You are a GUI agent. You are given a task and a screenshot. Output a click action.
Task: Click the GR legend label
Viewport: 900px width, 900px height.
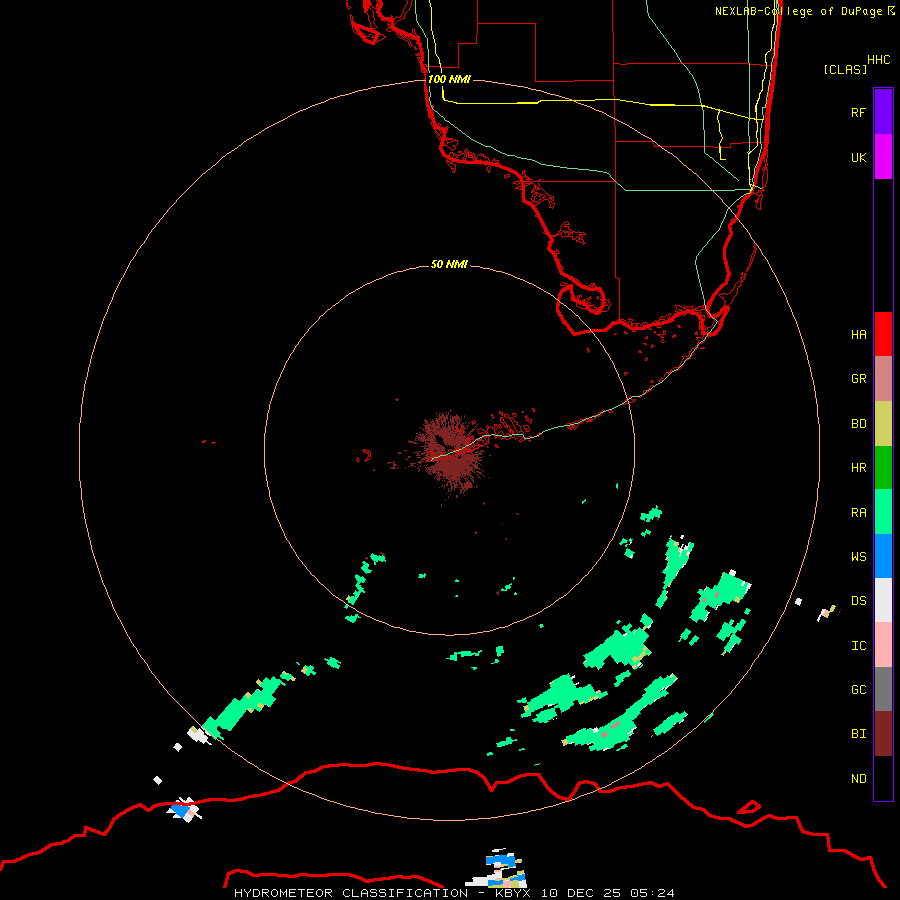pyautogui.click(x=858, y=379)
